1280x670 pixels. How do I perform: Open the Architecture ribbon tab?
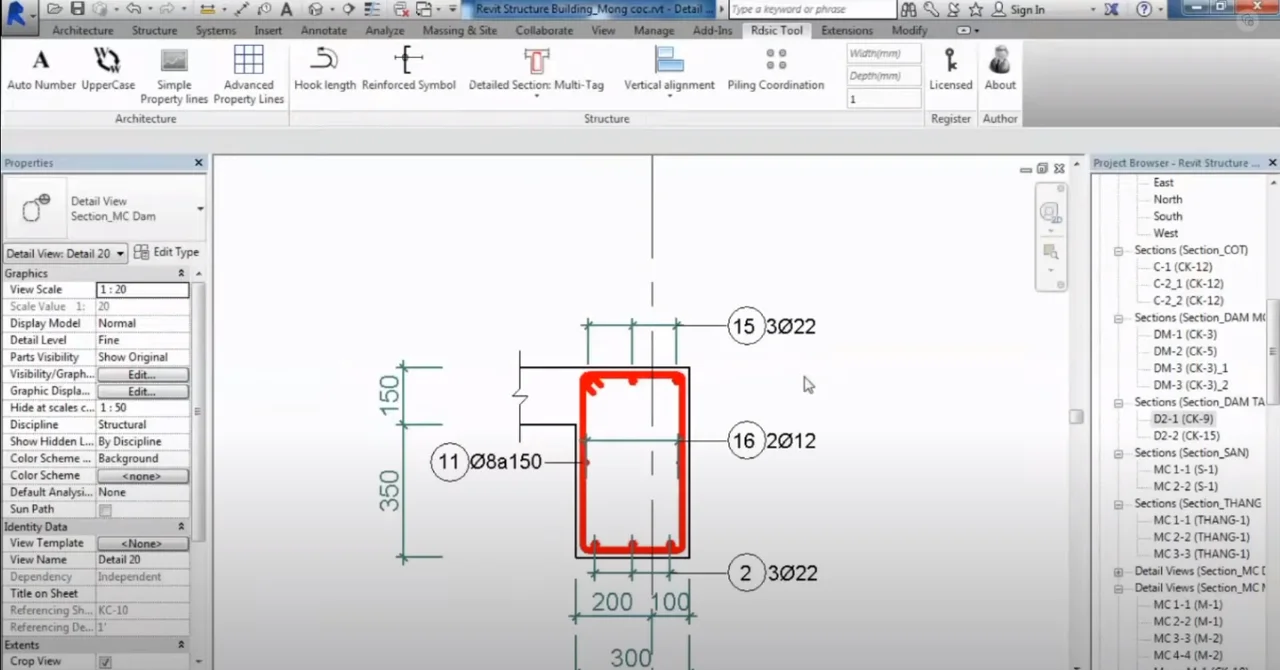point(83,30)
